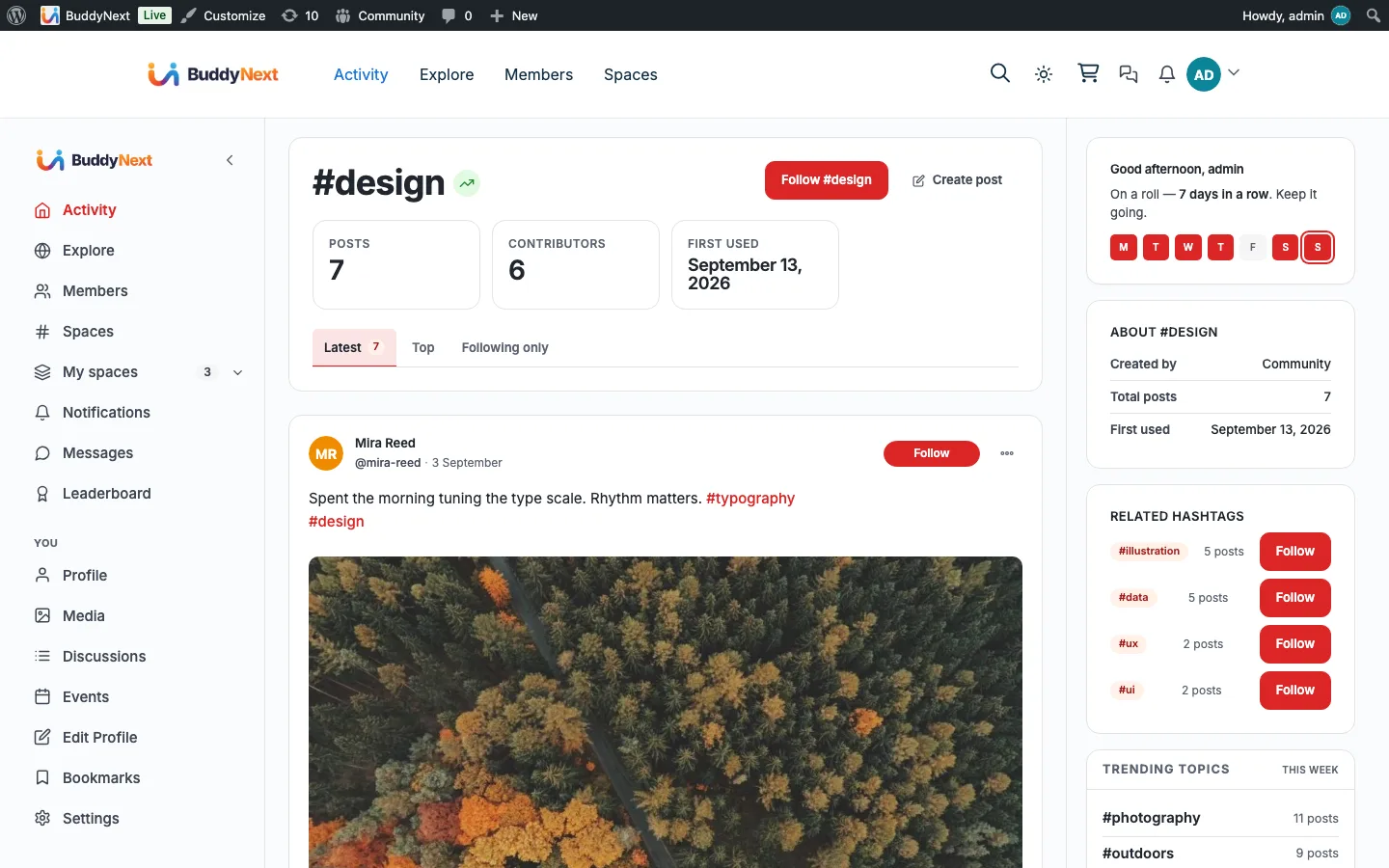The width and height of the screenshot is (1389, 868).
Task: Go to Activity in the top navigation
Action: coord(361,74)
